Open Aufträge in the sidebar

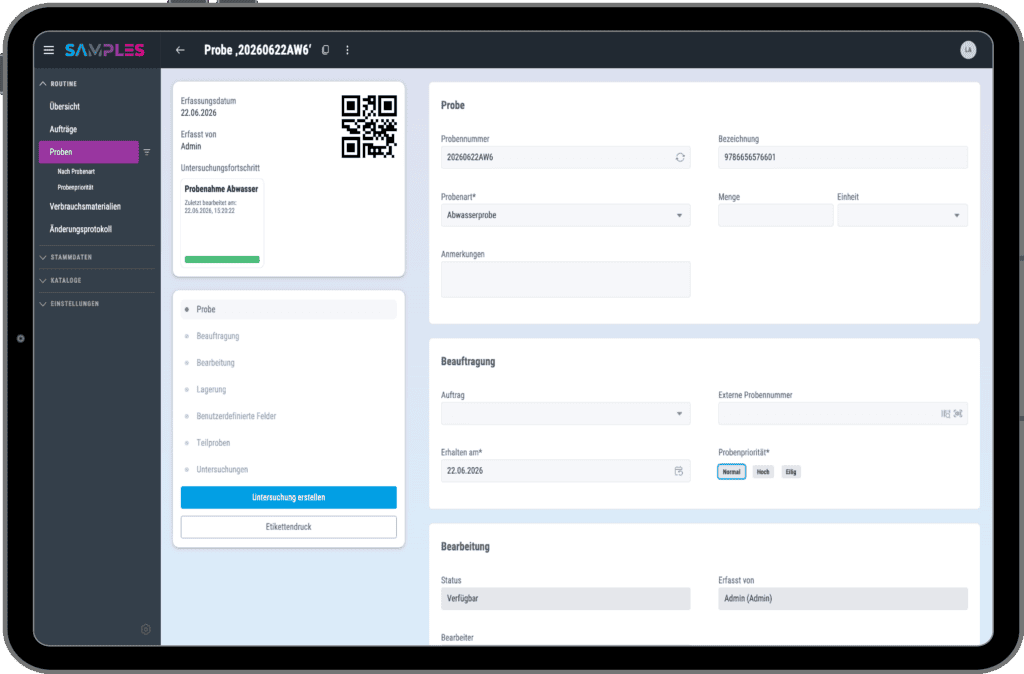[x=63, y=129]
